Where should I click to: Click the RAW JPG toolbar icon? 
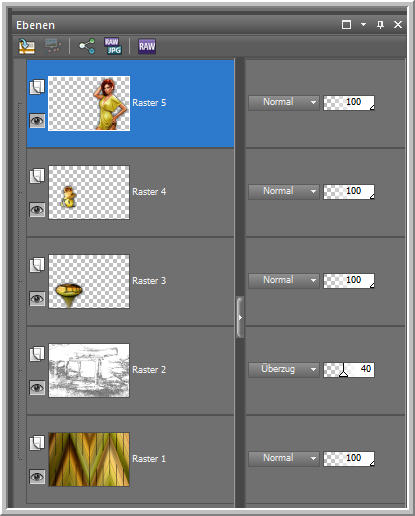pyautogui.click(x=113, y=46)
